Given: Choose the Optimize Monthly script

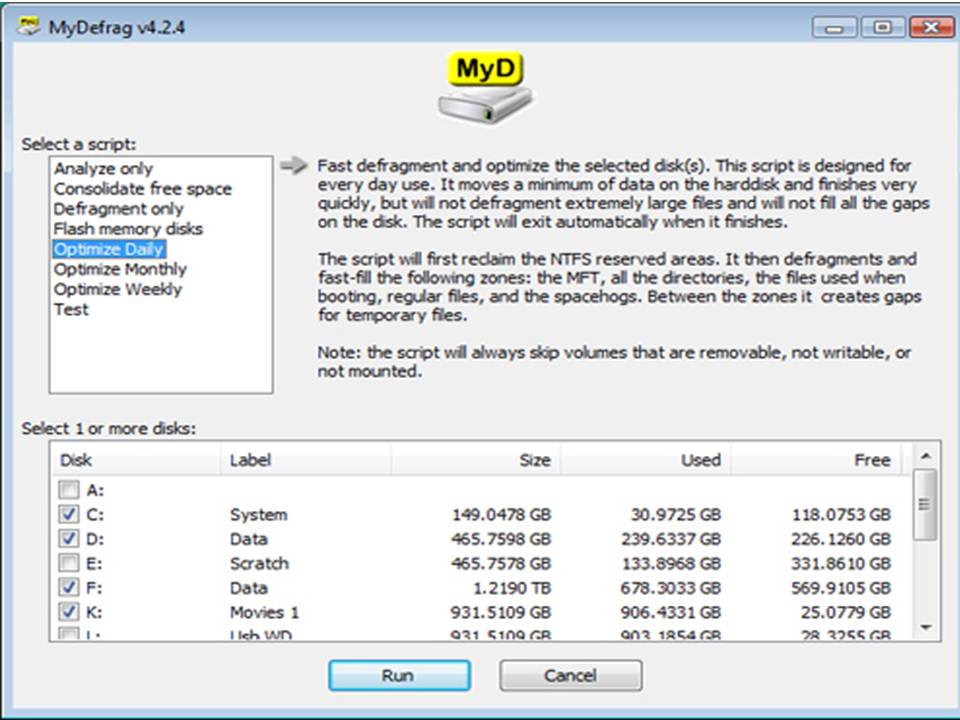Looking at the screenshot, I should point(120,269).
